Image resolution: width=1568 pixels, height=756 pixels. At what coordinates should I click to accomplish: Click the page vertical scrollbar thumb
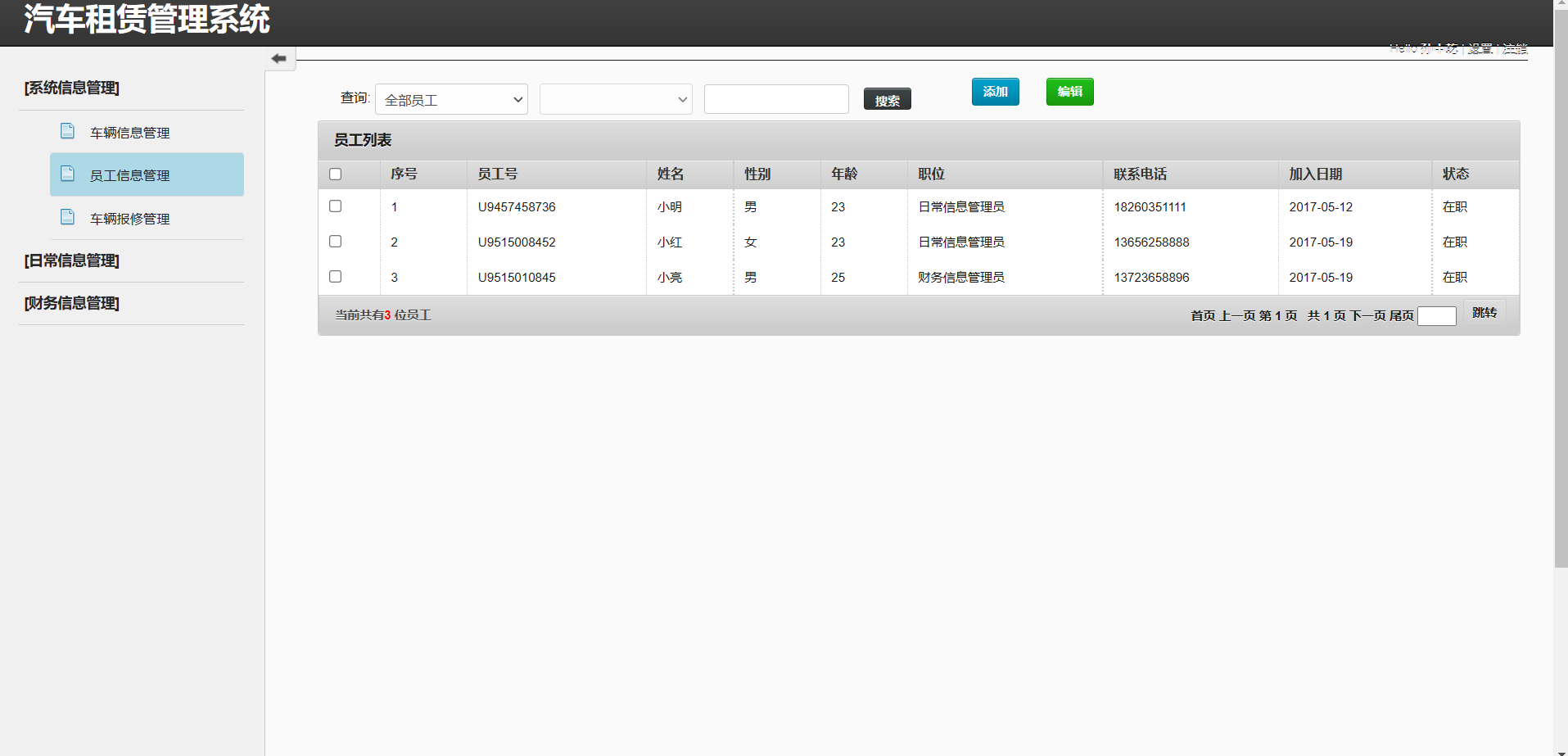point(1561,287)
